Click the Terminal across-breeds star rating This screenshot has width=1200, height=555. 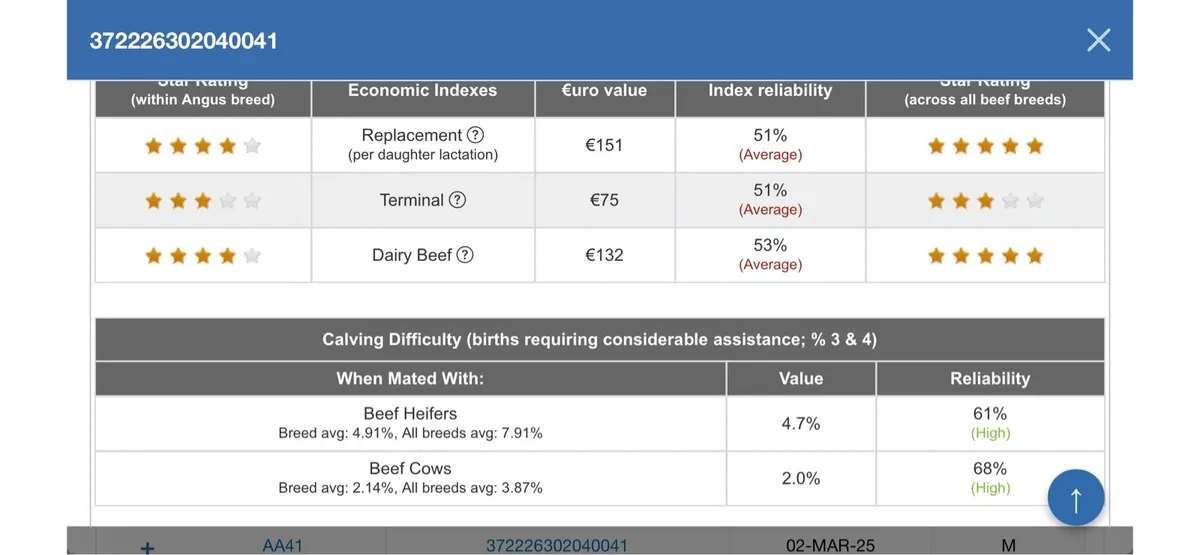(x=985, y=201)
